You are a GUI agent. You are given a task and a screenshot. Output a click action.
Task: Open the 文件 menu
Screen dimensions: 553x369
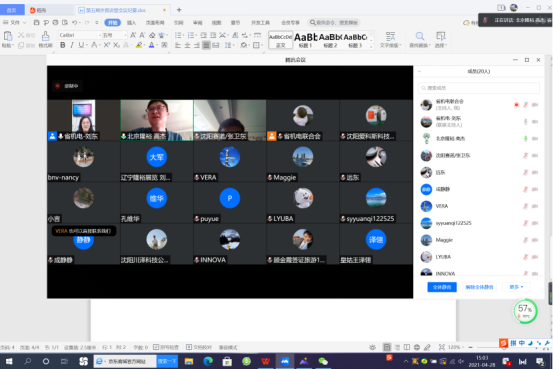tap(15, 23)
